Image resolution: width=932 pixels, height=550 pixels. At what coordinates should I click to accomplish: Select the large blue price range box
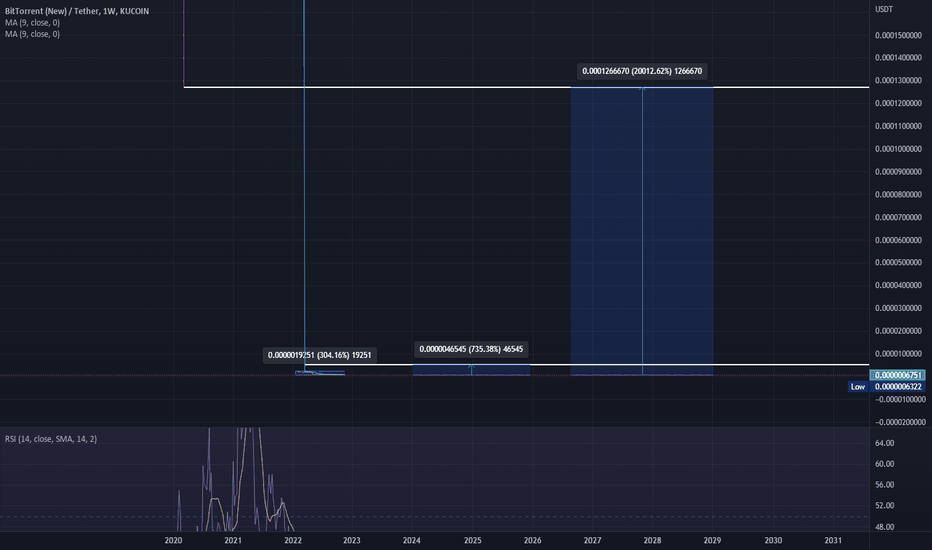pyautogui.click(x=641, y=231)
